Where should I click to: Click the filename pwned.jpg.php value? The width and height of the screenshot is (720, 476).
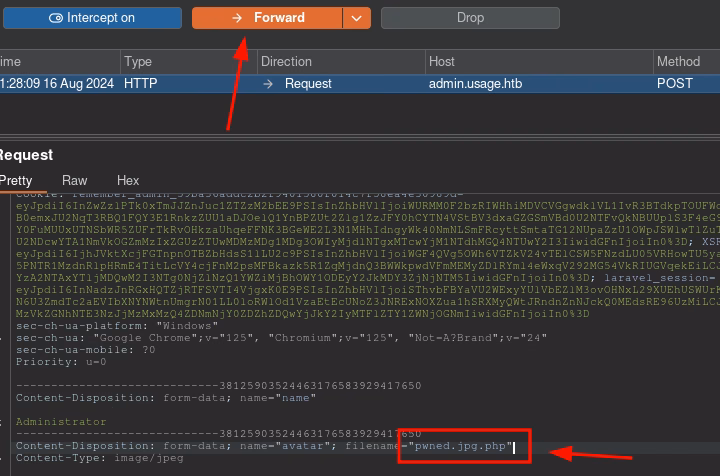coord(461,446)
